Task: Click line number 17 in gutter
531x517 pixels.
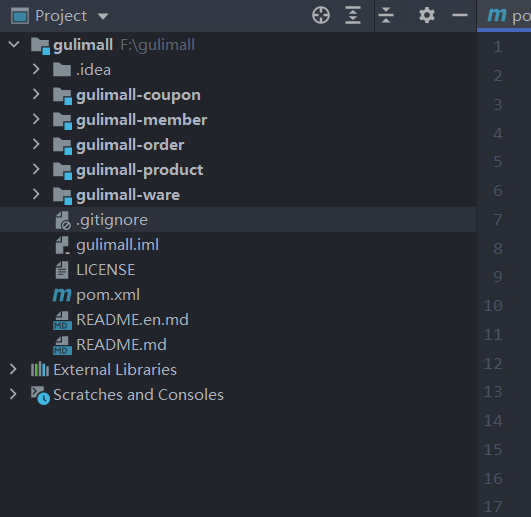Action: click(493, 507)
